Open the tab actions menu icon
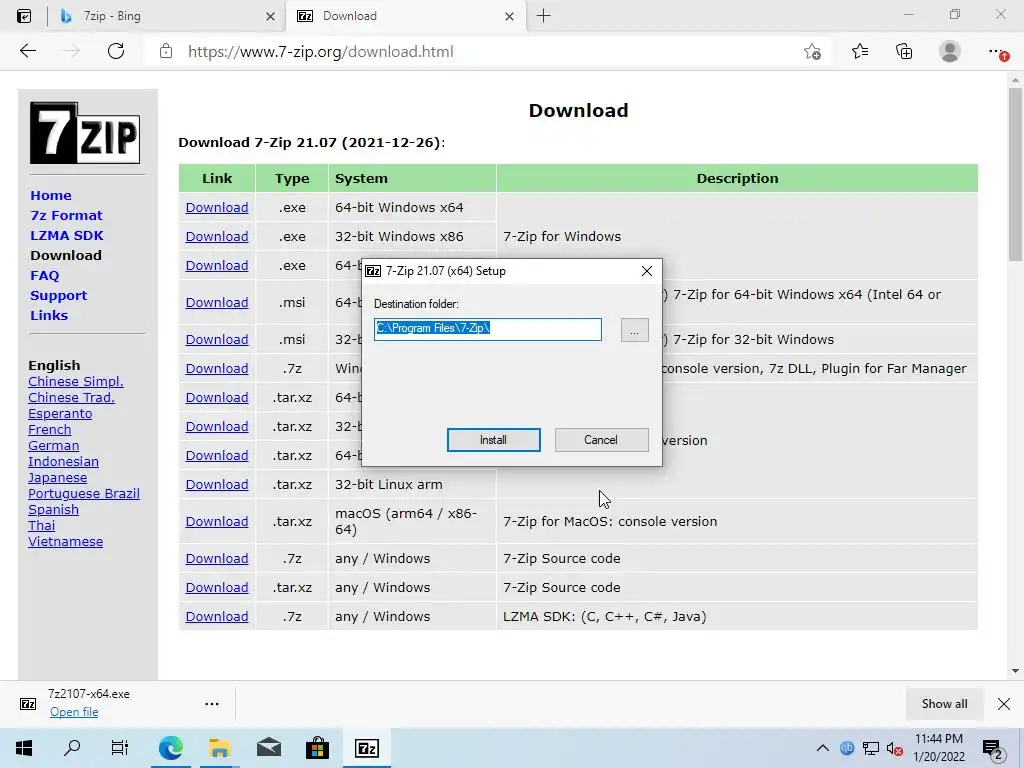This screenshot has width=1024, height=768. click(24, 16)
